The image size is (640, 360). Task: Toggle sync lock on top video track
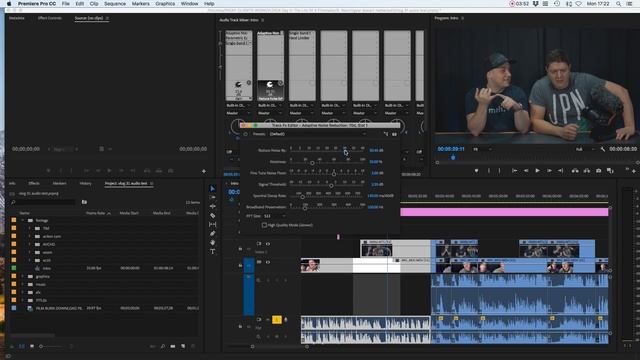click(x=258, y=244)
